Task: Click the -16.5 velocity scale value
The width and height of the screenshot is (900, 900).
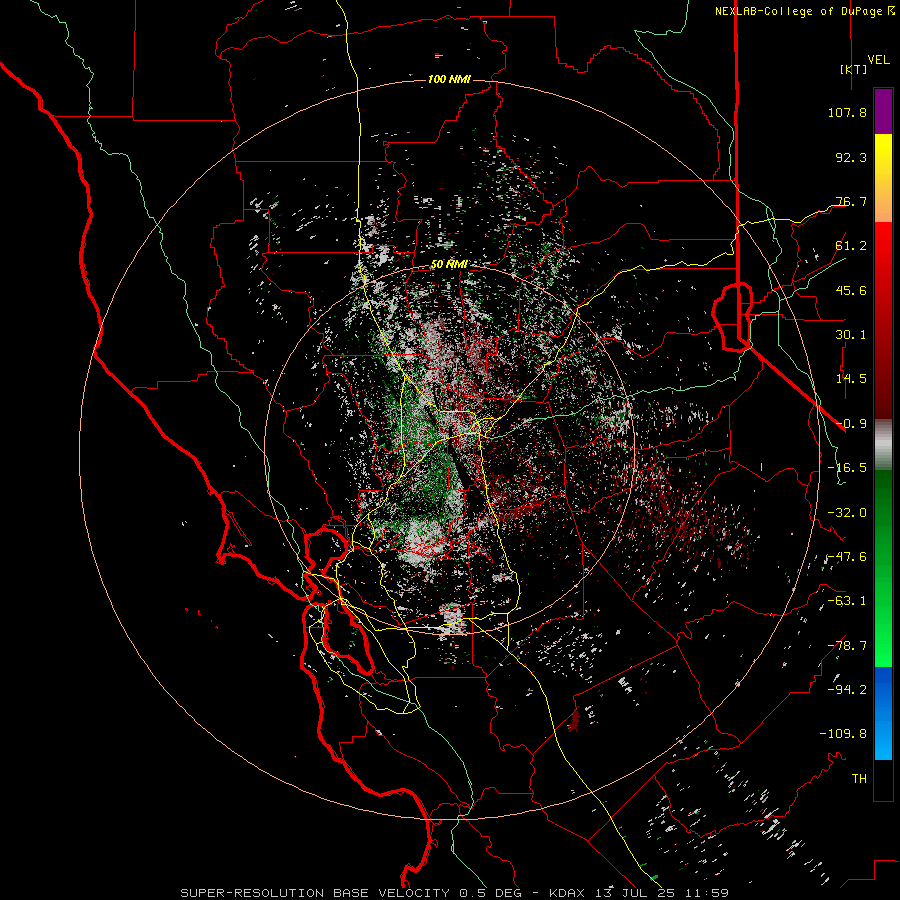Action: pyautogui.click(x=847, y=468)
